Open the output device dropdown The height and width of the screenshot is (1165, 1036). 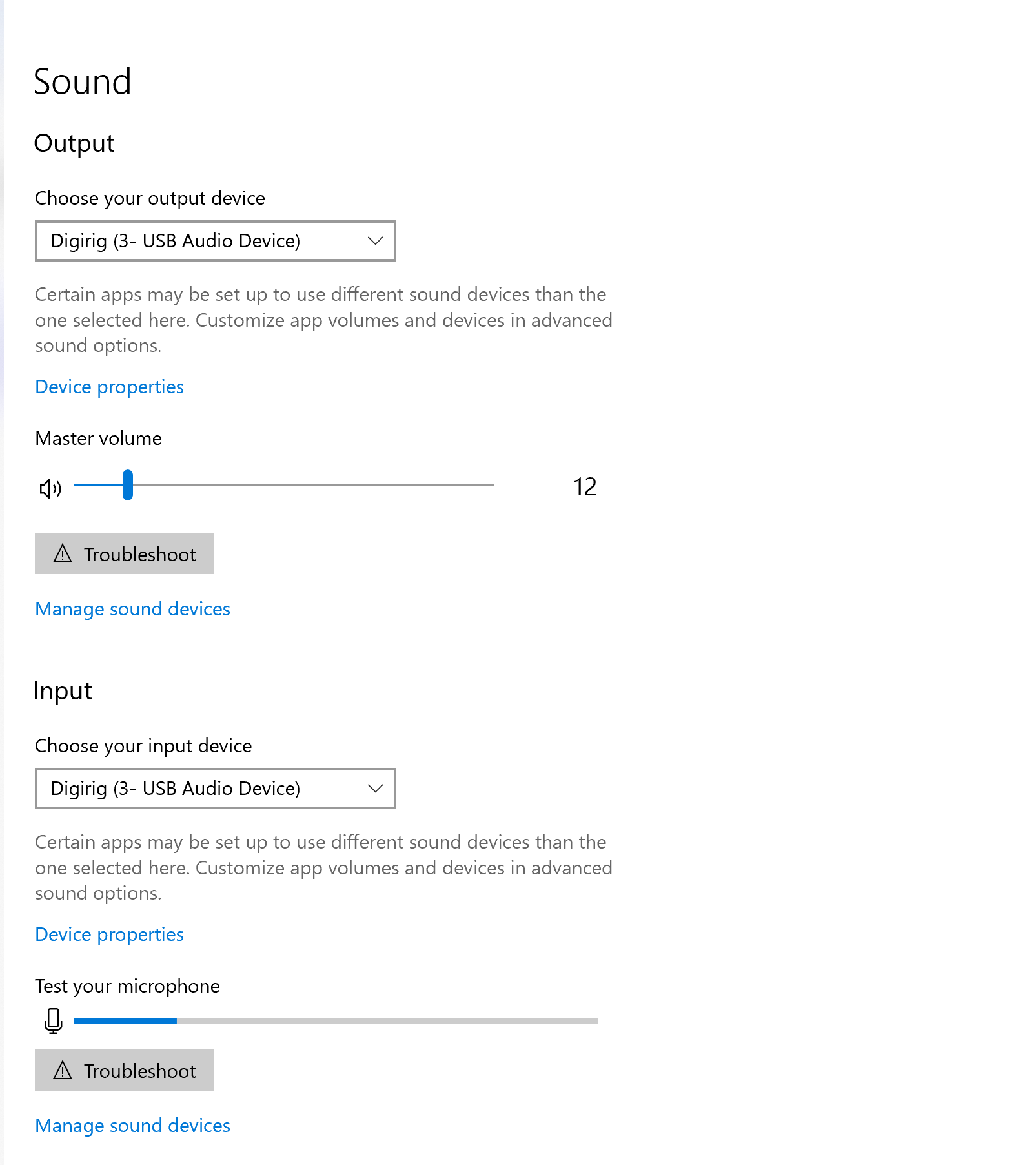click(215, 241)
